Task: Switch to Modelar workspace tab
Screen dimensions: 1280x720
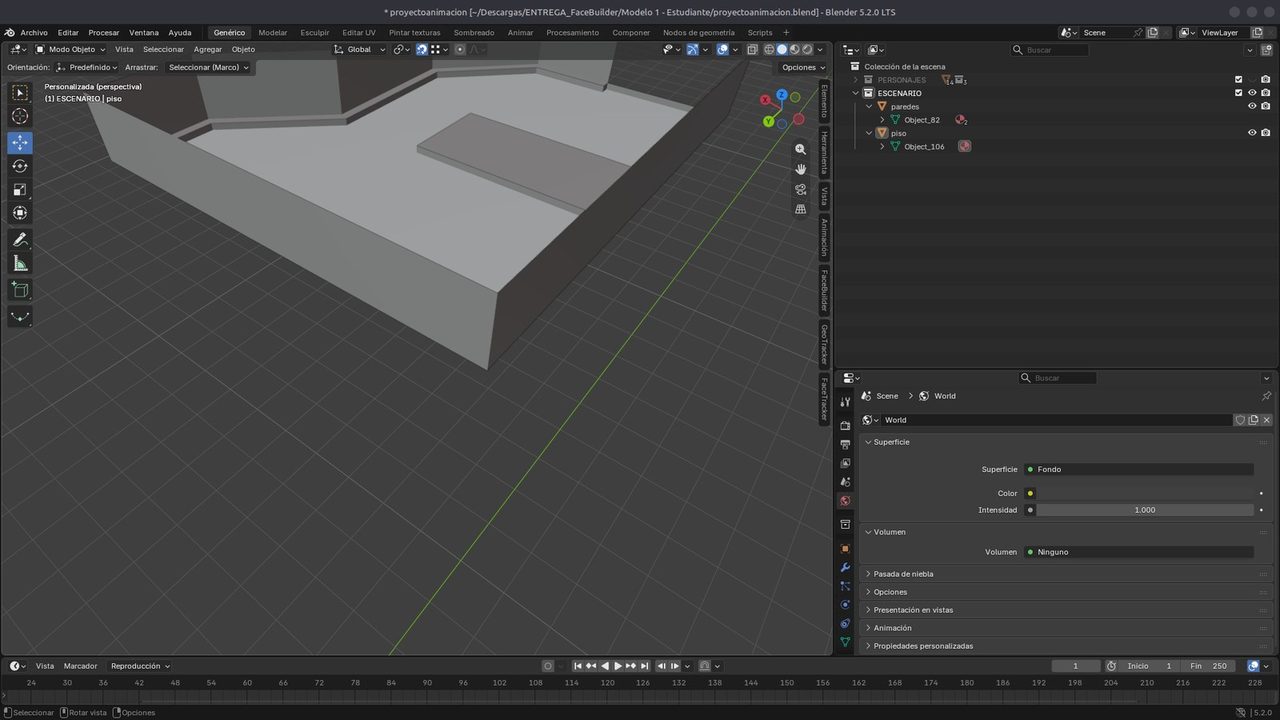Action: [272, 32]
